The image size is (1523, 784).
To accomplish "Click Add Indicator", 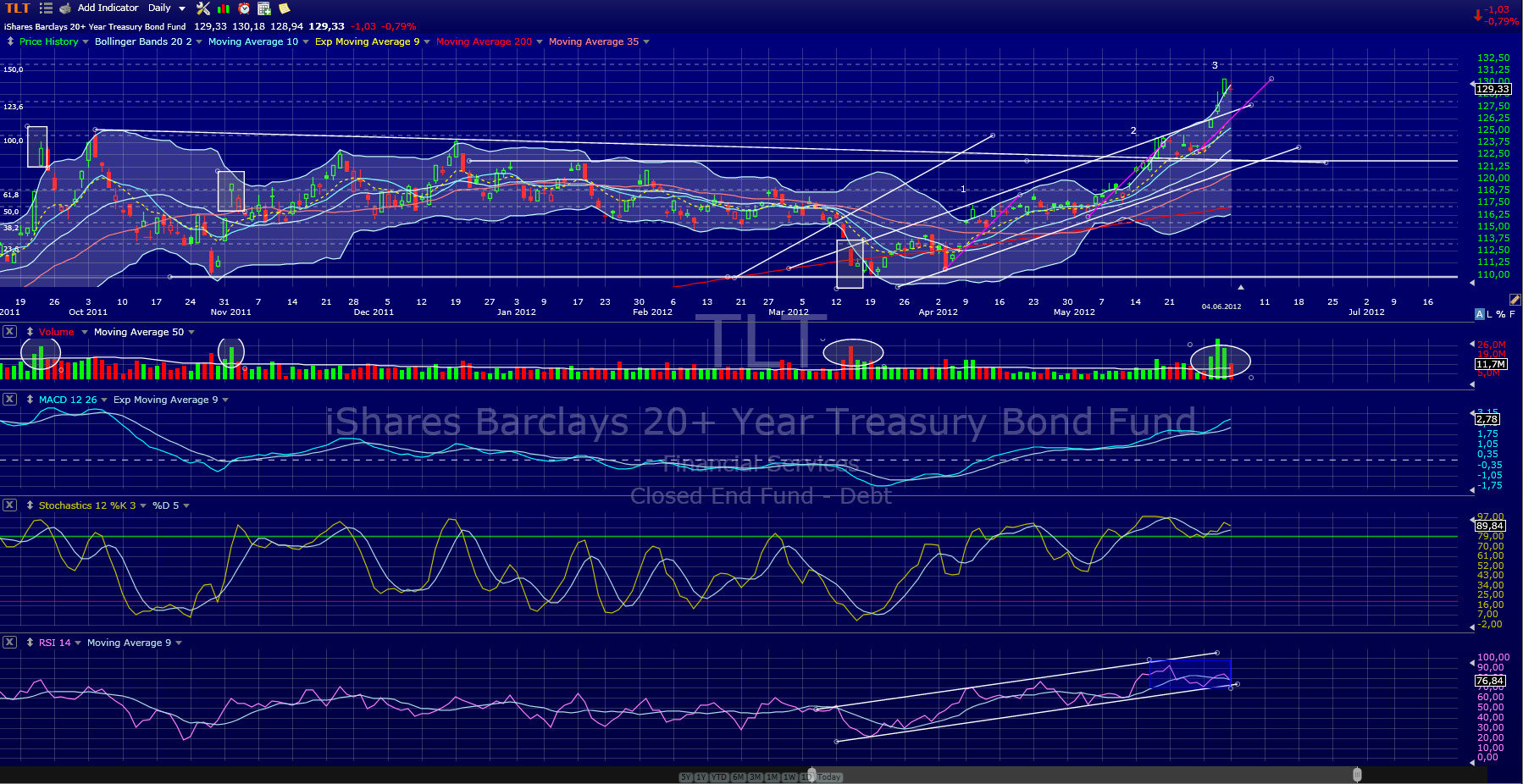I will [x=108, y=8].
